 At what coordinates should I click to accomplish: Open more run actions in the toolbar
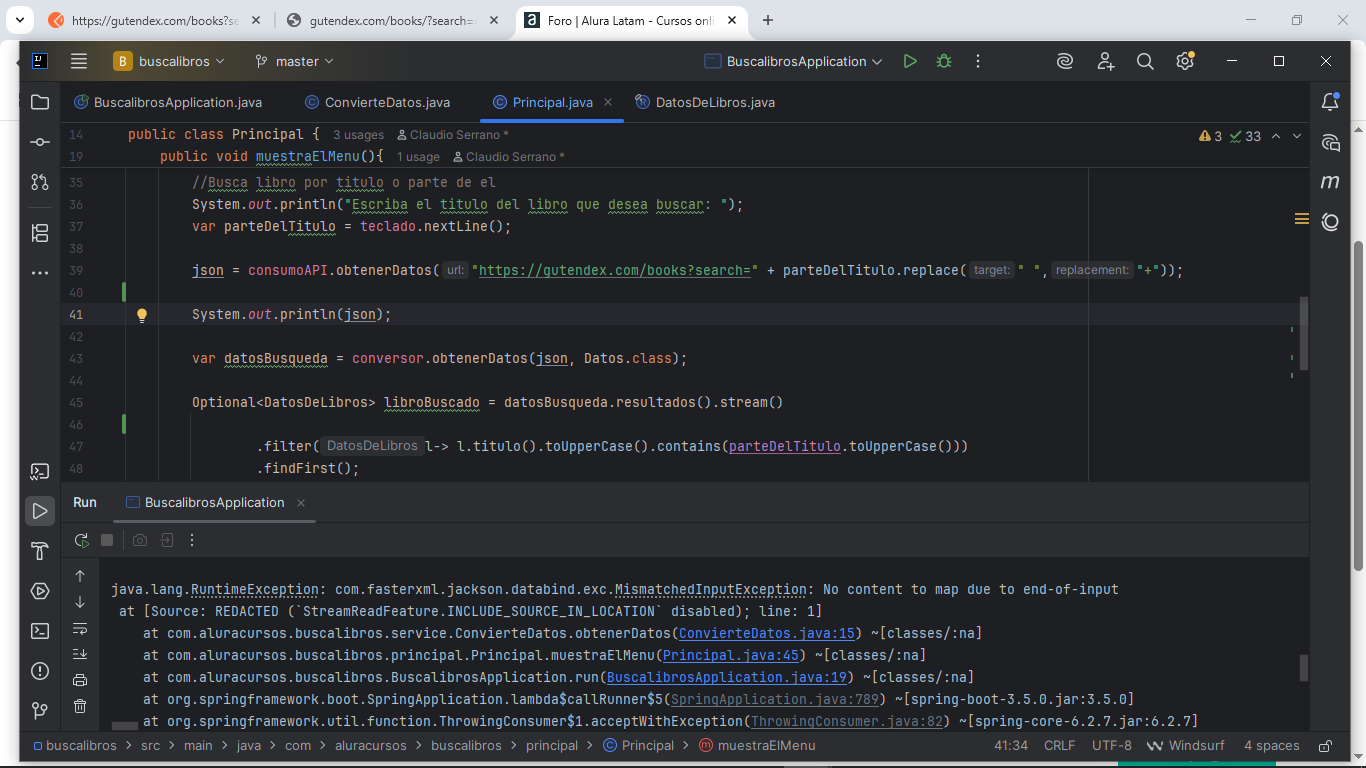(978, 61)
